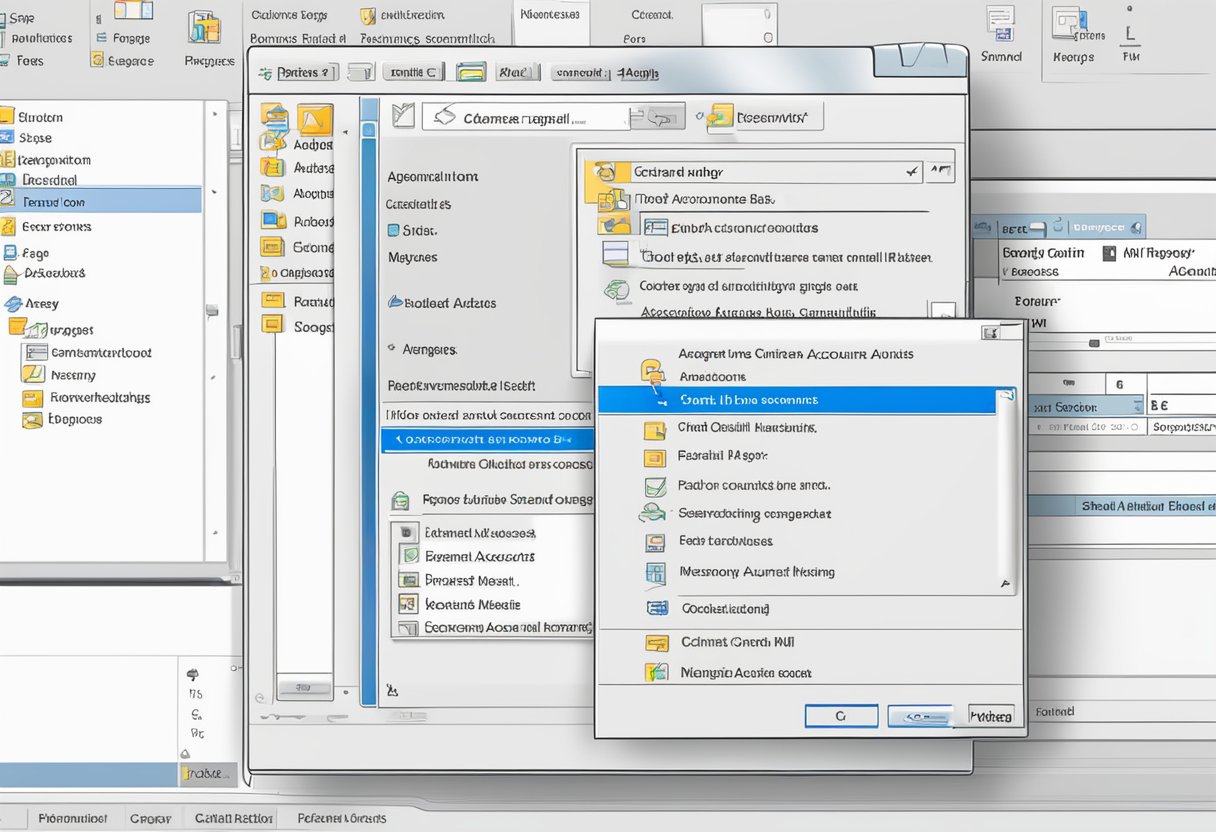Click the building icon next to the Memory entry
The image size is (1216, 832).
(x=656, y=572)
